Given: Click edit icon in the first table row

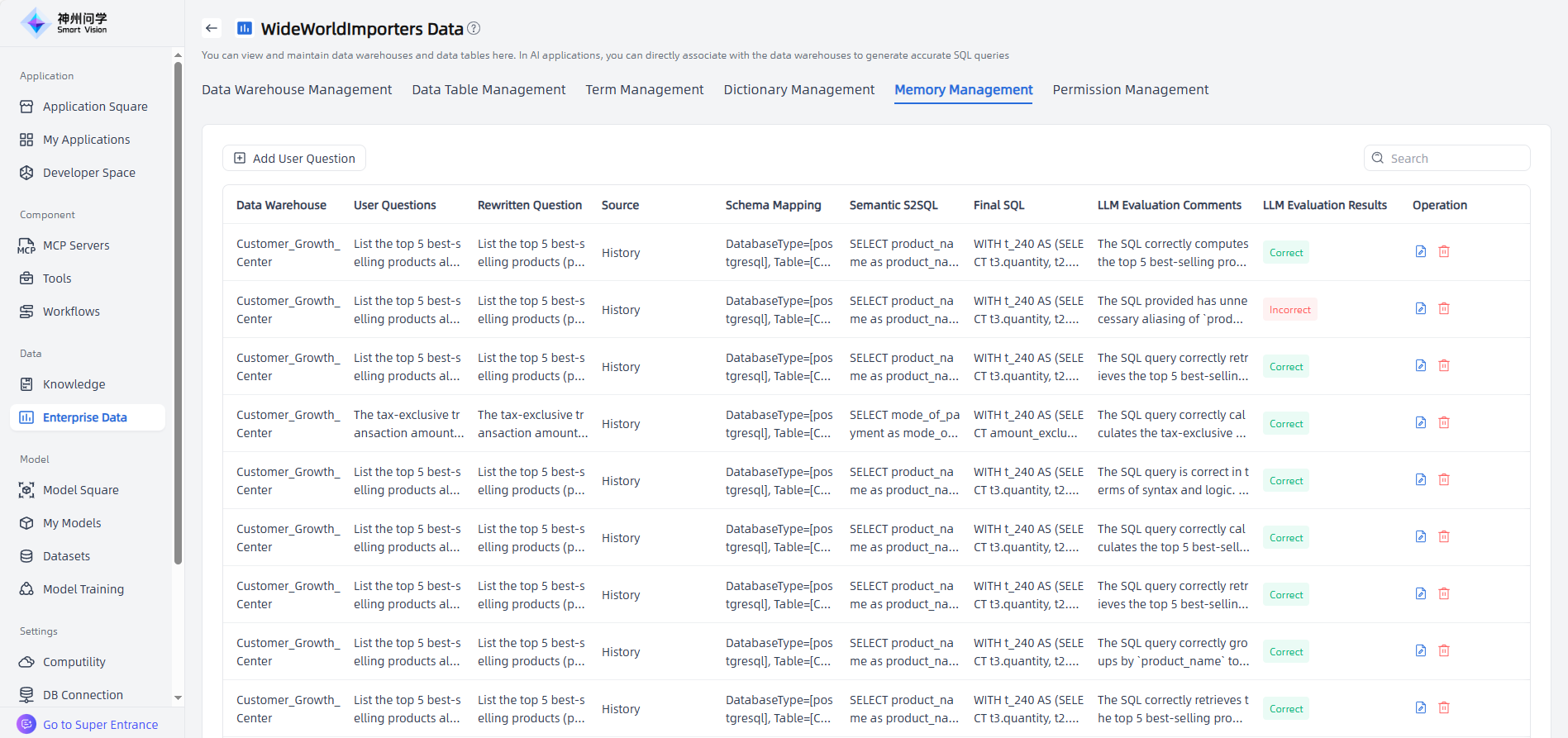Looking at the screenshot, I should coord(1420,251).
